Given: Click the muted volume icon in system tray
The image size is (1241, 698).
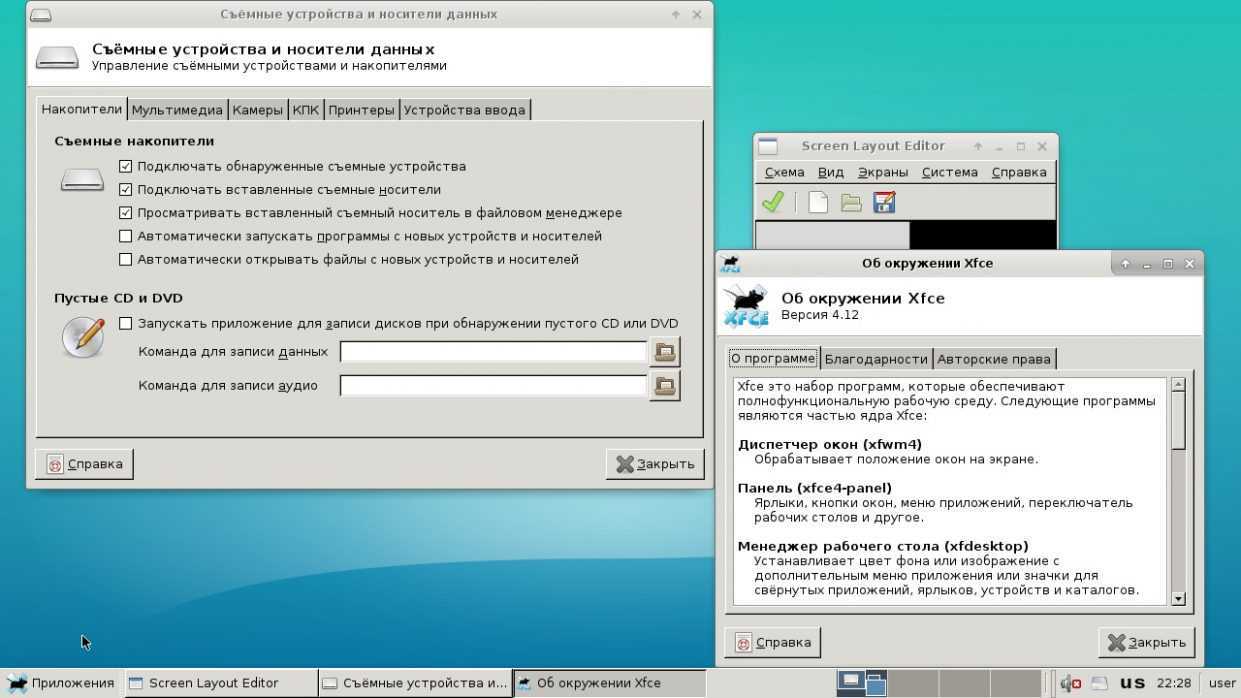Looking at the screenshot, I should coord(1070,683).
